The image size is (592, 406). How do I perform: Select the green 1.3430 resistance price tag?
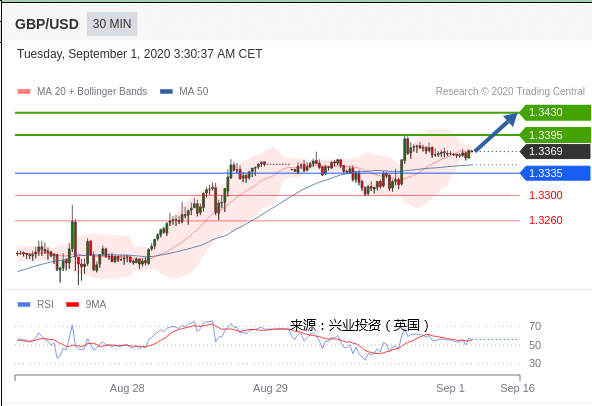[555, 113]
